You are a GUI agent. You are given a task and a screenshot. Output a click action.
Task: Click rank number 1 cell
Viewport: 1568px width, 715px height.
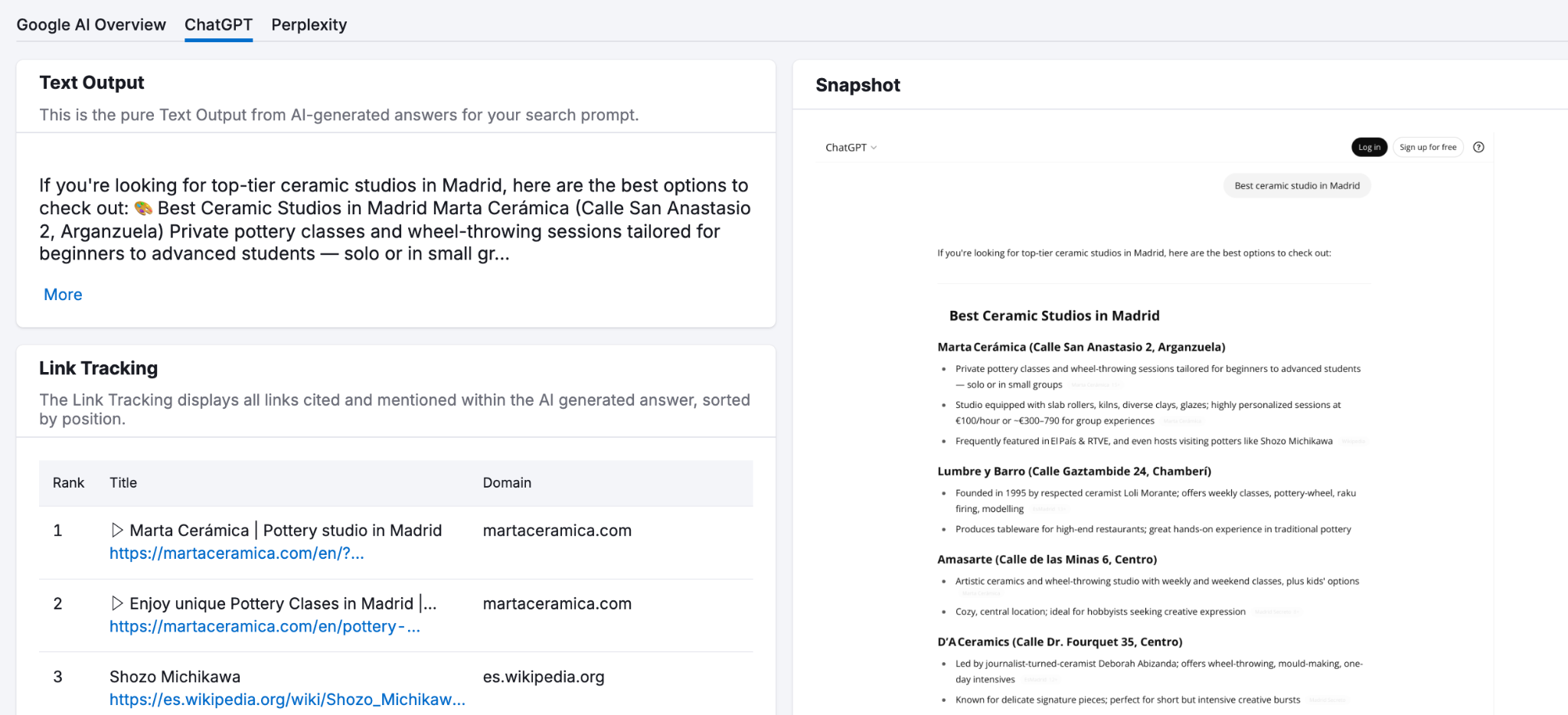(57, 531)
